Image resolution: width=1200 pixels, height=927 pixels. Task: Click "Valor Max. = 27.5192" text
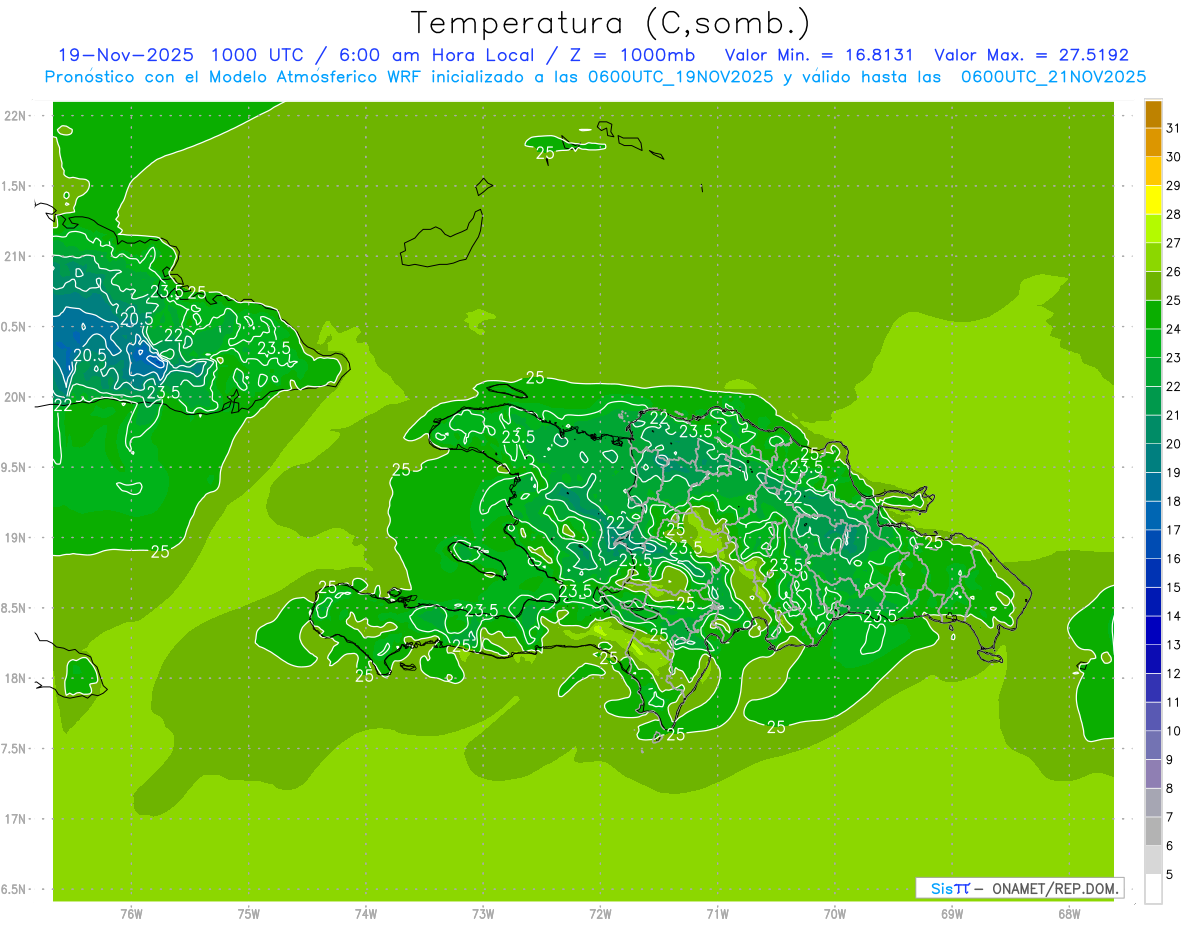click(x=1031, y=55)
